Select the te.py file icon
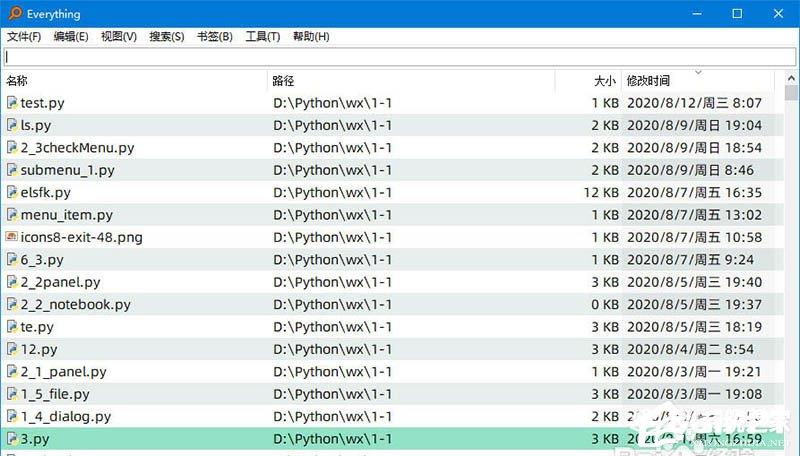 [x=12, y=326]
